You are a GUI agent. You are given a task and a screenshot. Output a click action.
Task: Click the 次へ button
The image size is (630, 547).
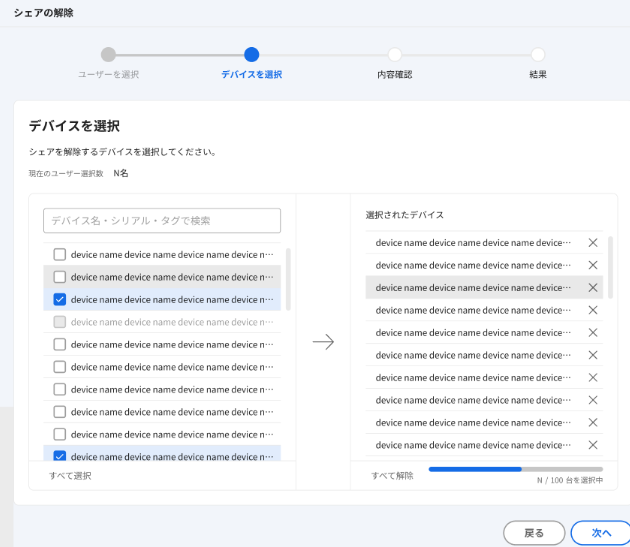pyautogui.click(x=601, y=533)
